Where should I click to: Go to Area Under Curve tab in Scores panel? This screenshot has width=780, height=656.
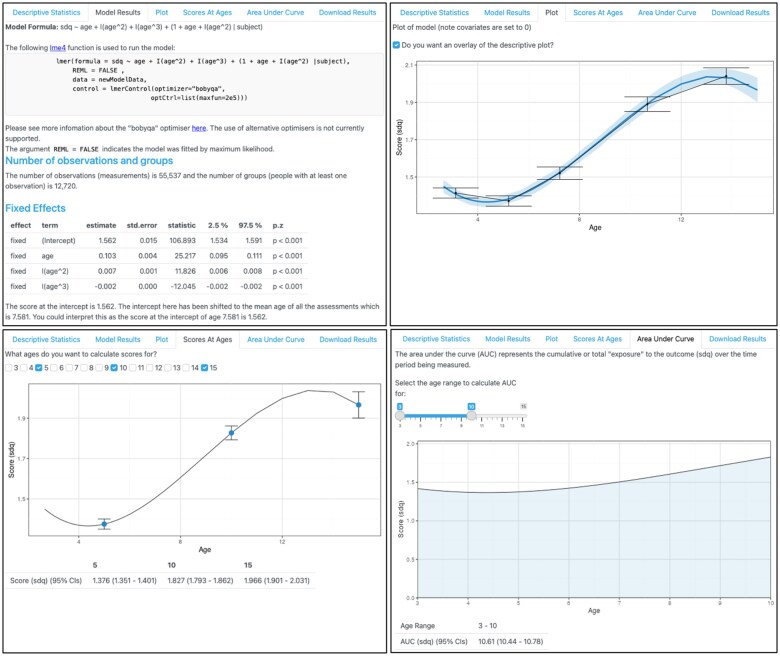pyautogui.click(x=275, y=339)
